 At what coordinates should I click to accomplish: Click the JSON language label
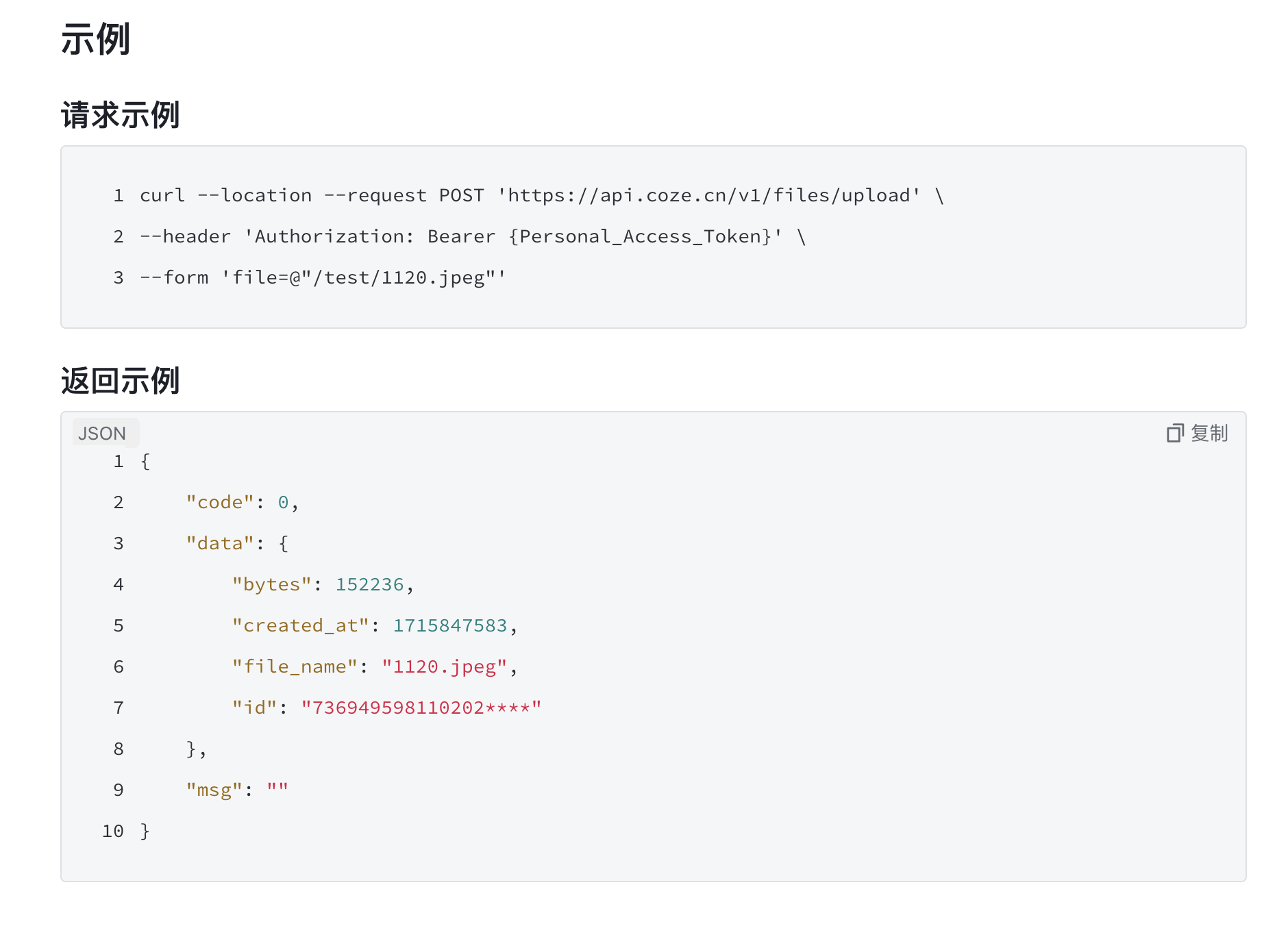click(102, 434)
